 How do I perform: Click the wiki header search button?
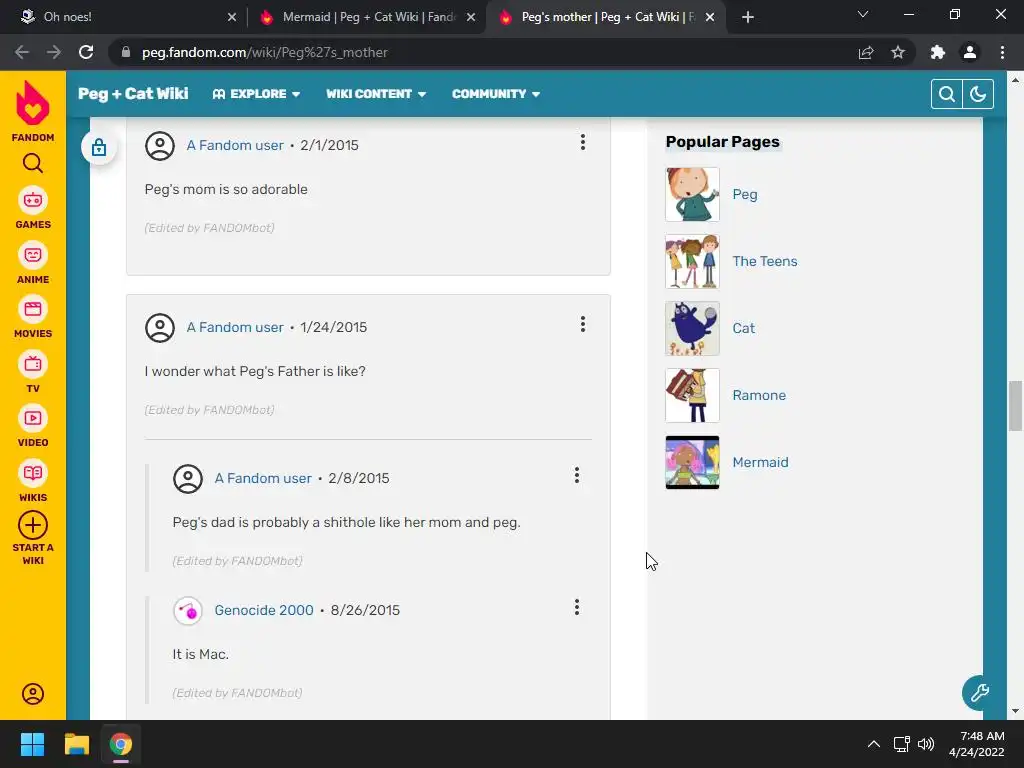pos(946,94)
